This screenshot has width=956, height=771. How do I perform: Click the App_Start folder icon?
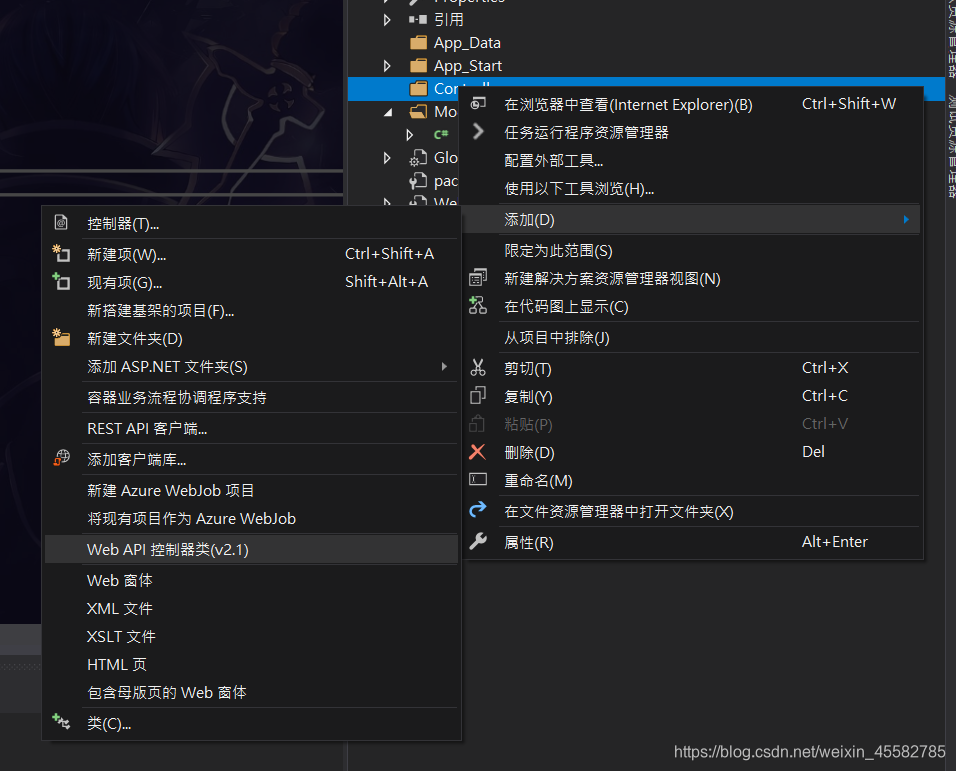(x=419, y=65)
